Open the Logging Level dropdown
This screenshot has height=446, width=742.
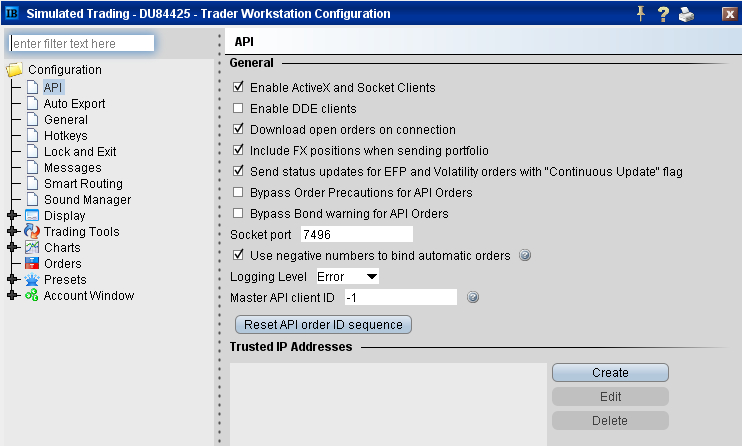347,276
